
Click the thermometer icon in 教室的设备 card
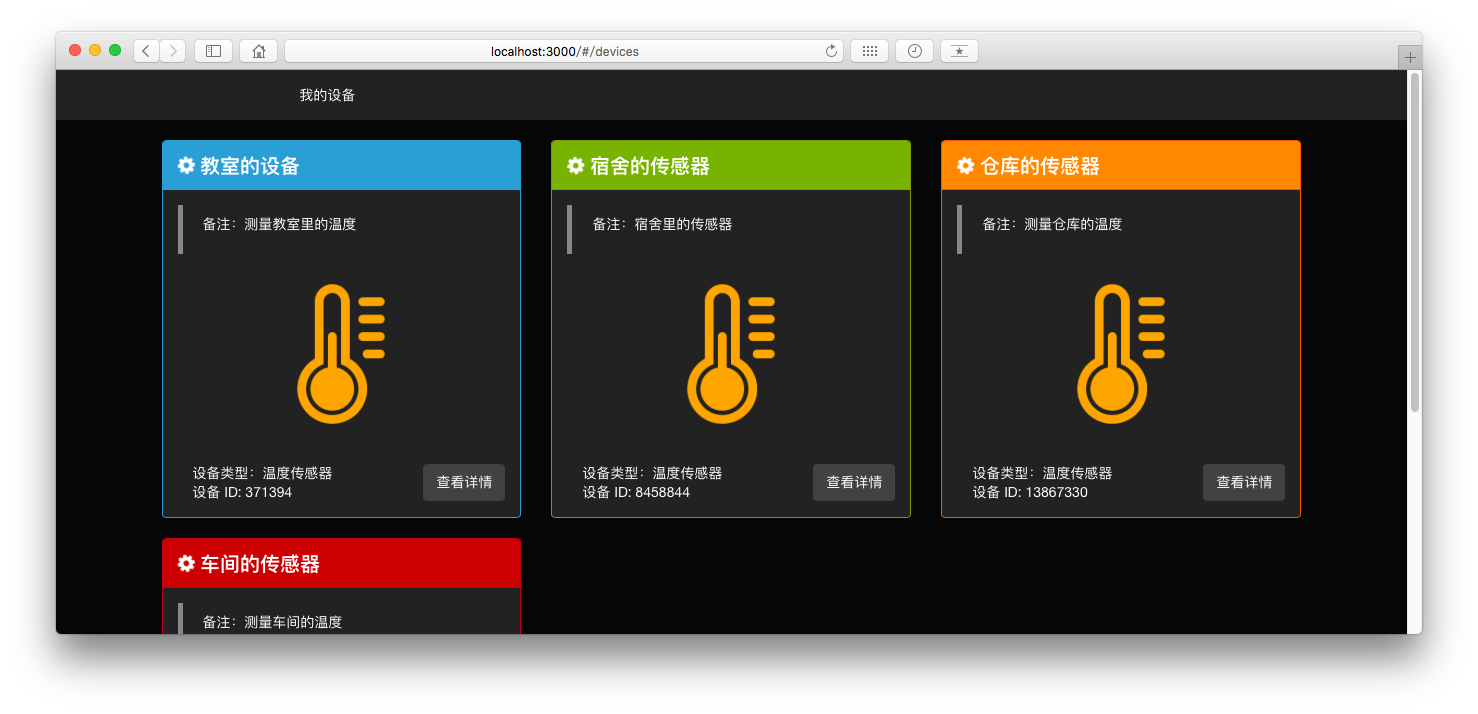pyautogui.click(x=341, y=354)
